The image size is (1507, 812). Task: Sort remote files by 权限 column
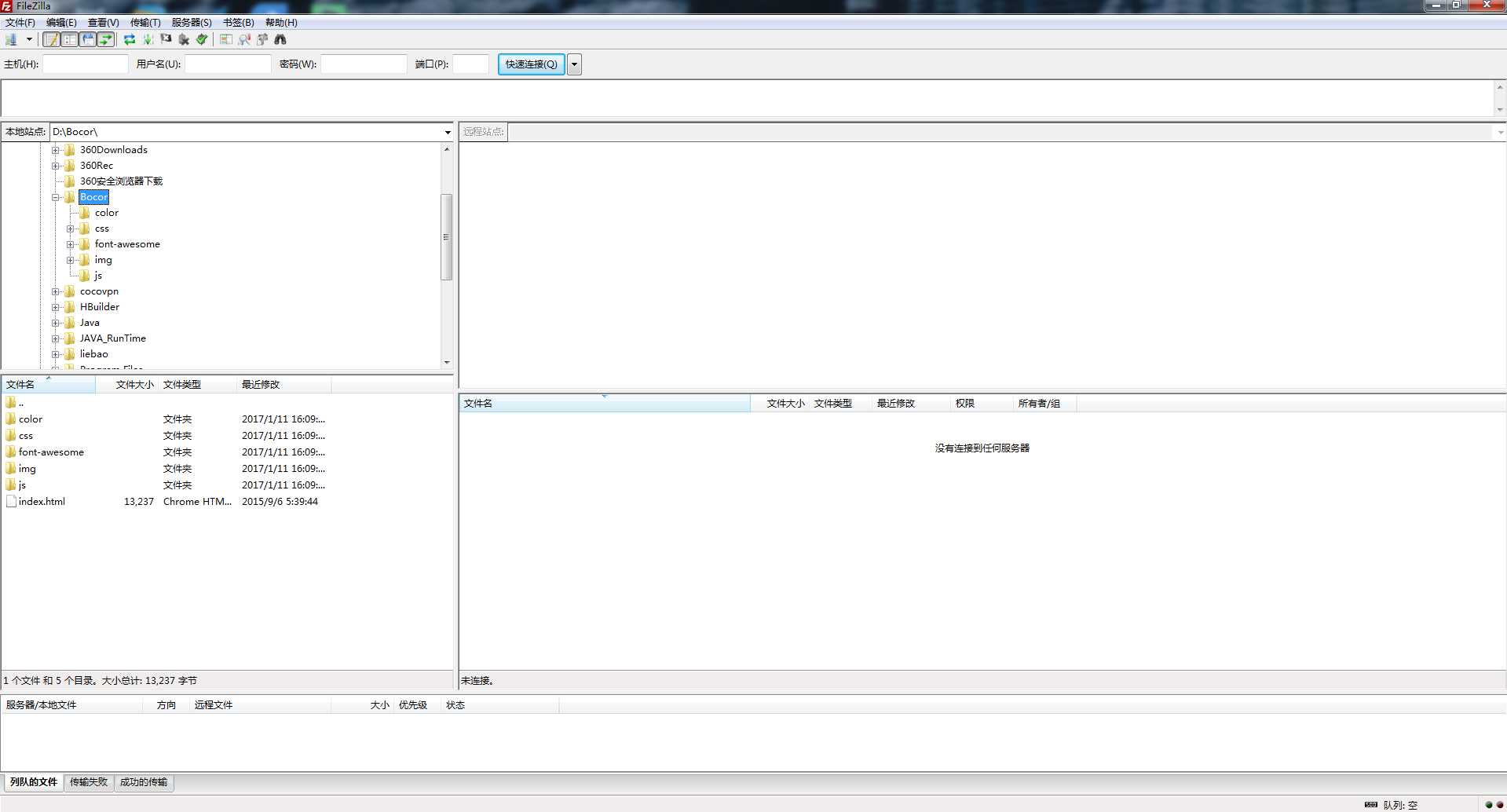982,404
